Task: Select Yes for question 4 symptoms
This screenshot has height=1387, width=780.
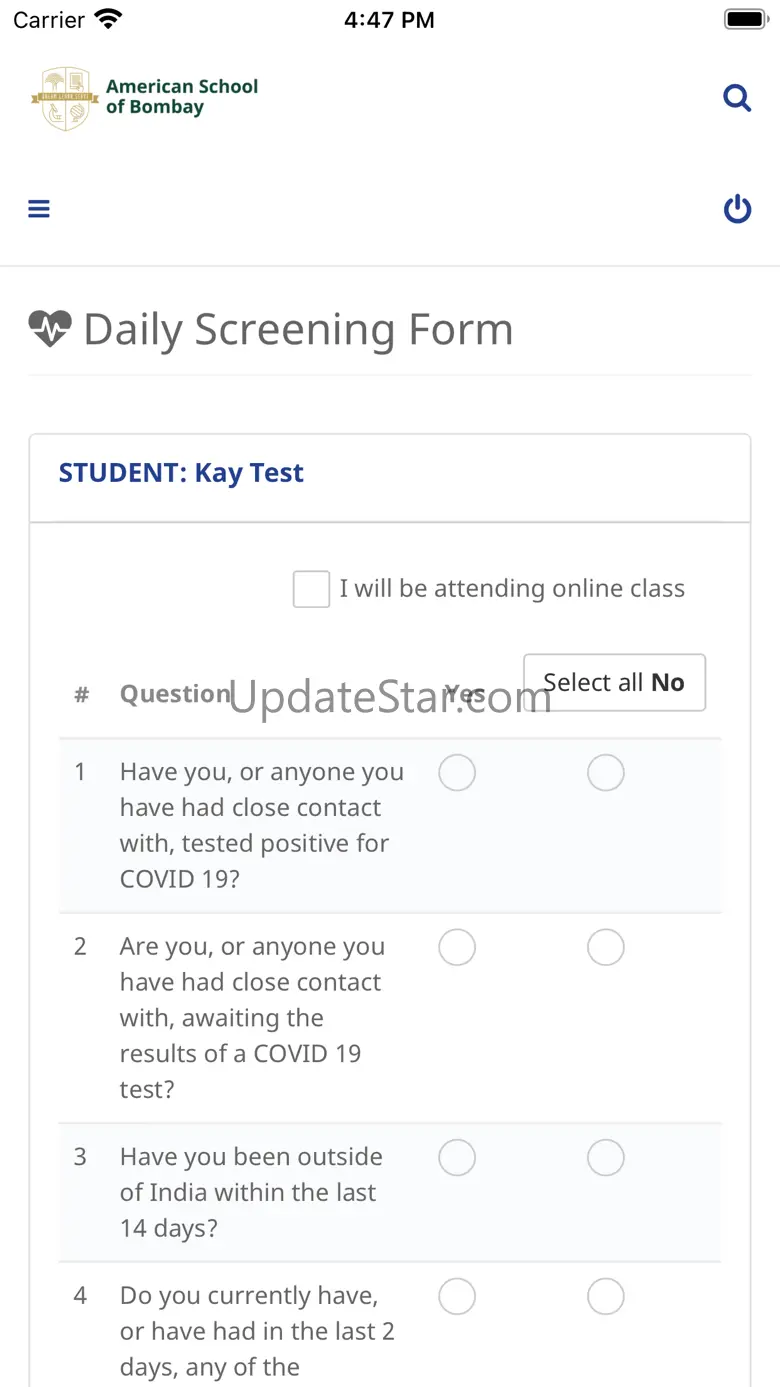Action: 457,1296
